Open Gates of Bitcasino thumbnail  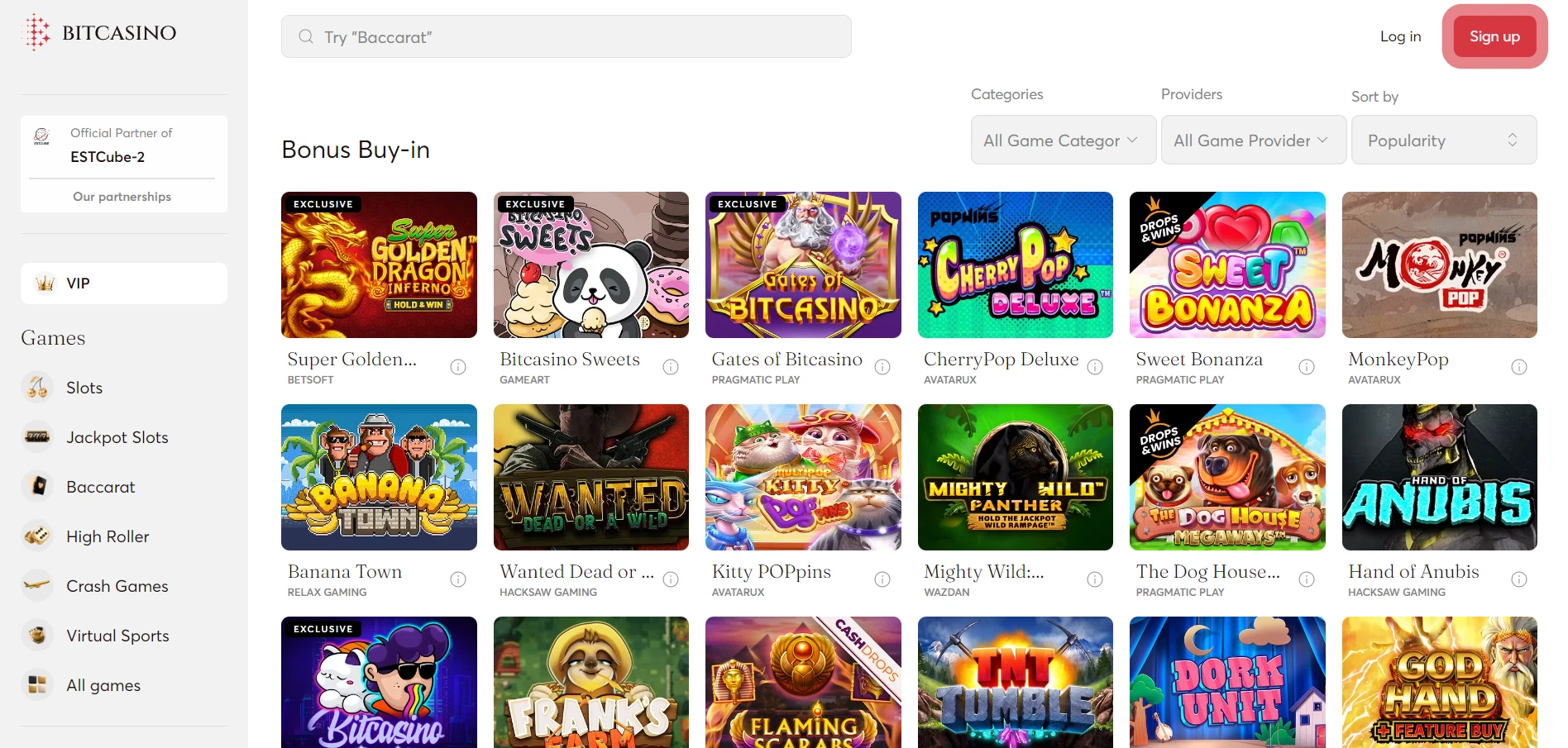pyautogui.click(x=803, y=265)
